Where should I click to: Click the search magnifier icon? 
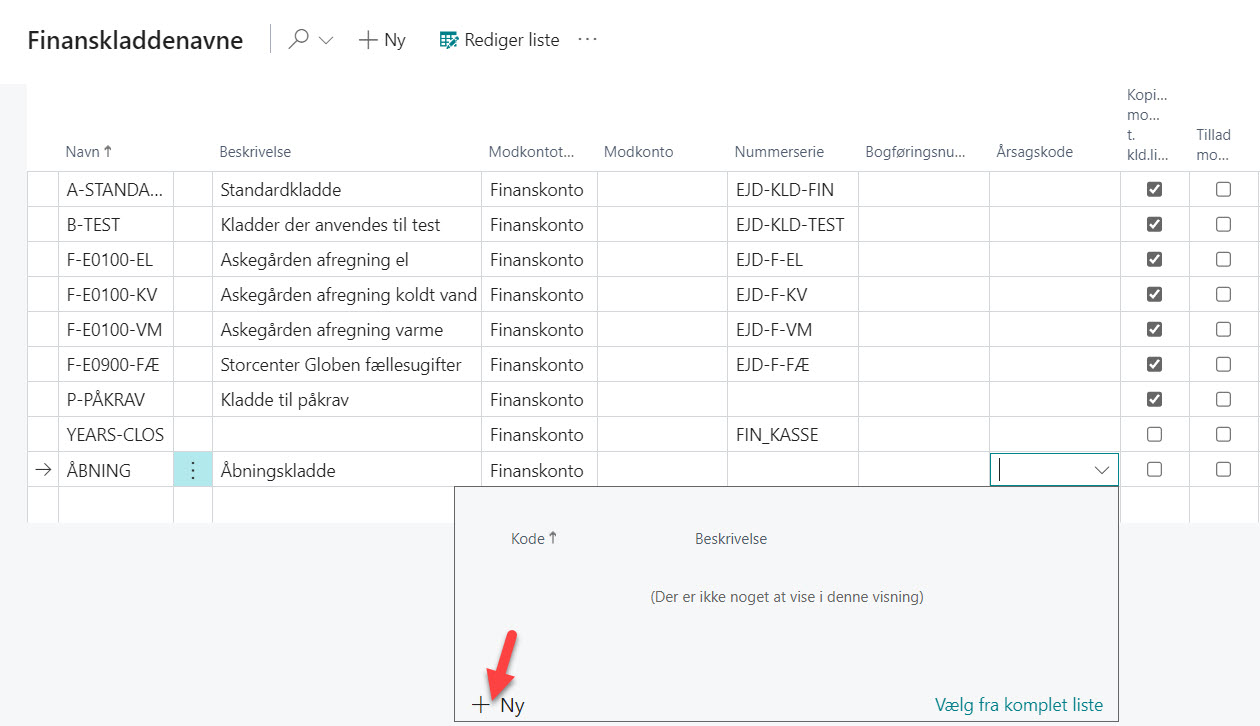(x=298, y=40)
